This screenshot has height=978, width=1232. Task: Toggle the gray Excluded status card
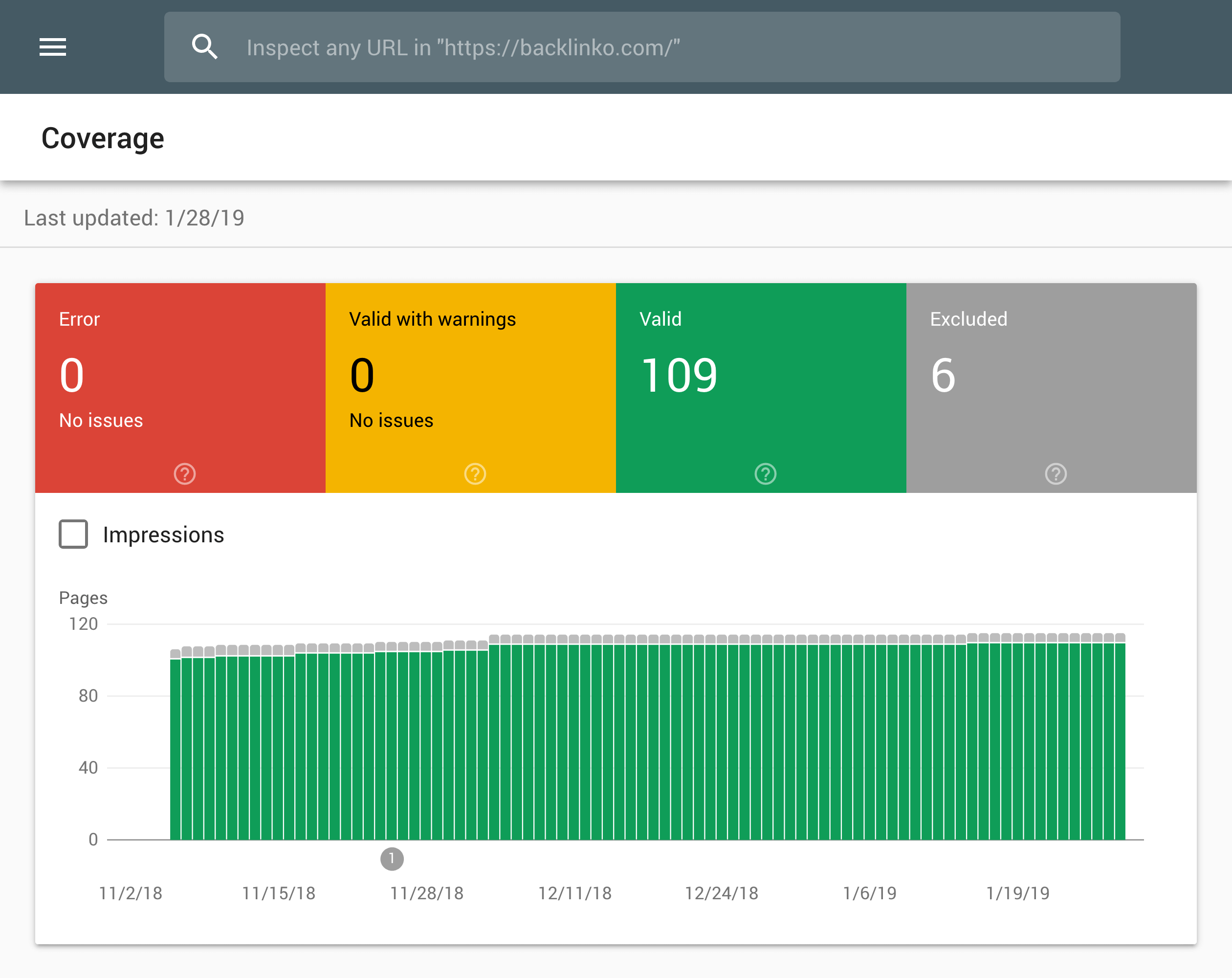[x=1051, y=388]
